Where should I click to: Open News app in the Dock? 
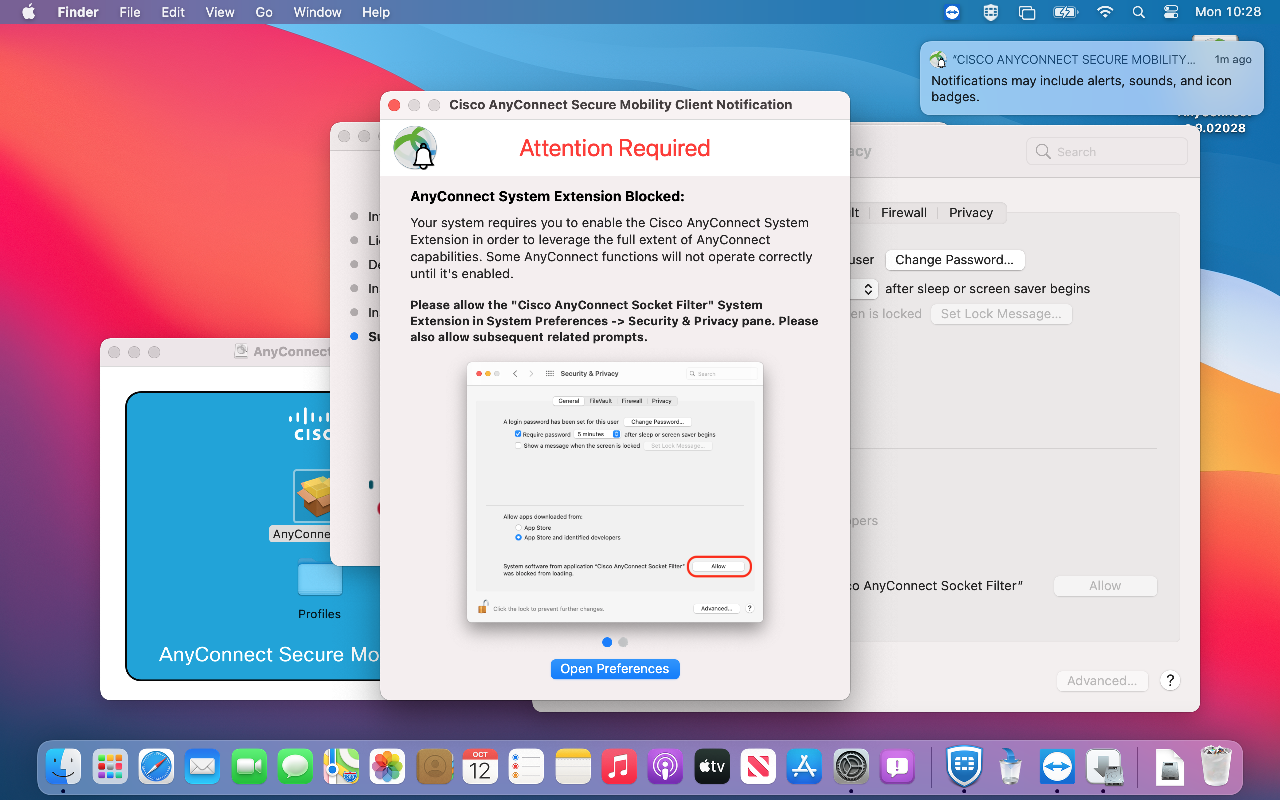pos(758,767)
